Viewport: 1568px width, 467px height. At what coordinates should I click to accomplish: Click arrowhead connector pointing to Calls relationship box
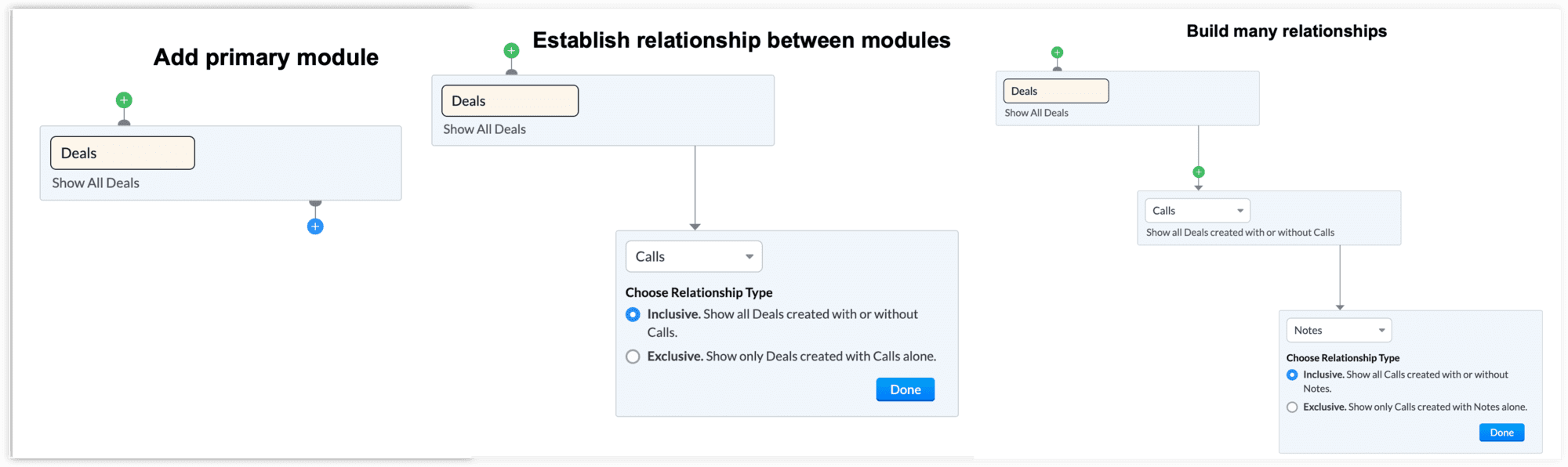pos(695,226)
